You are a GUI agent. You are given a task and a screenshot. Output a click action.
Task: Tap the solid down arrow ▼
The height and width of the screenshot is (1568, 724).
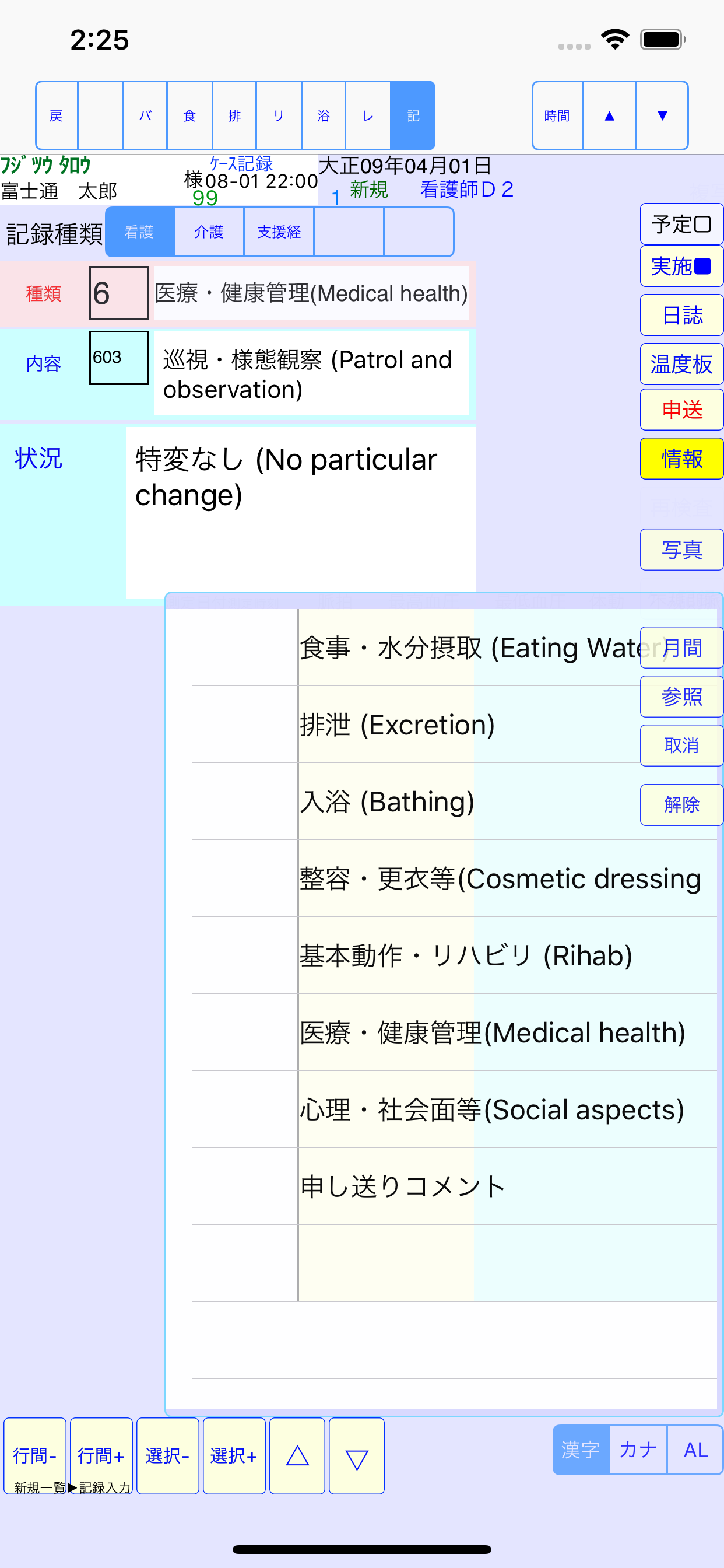point(662,116)
